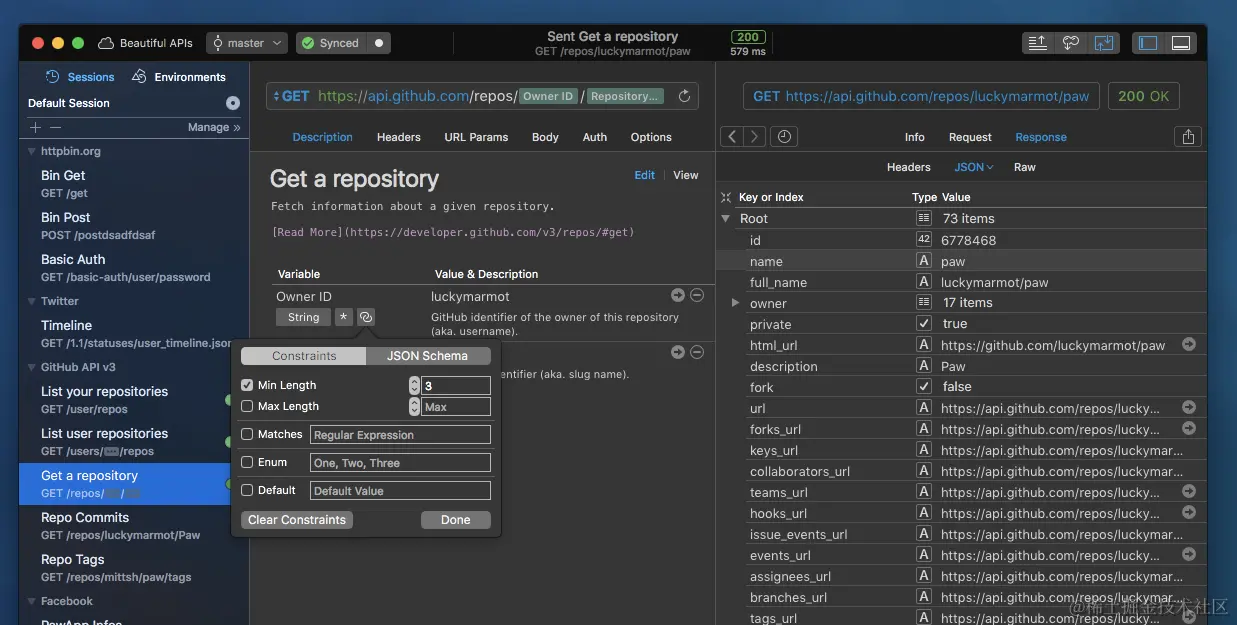Click the import/export arrows toolbar icon

[1104, 43]
